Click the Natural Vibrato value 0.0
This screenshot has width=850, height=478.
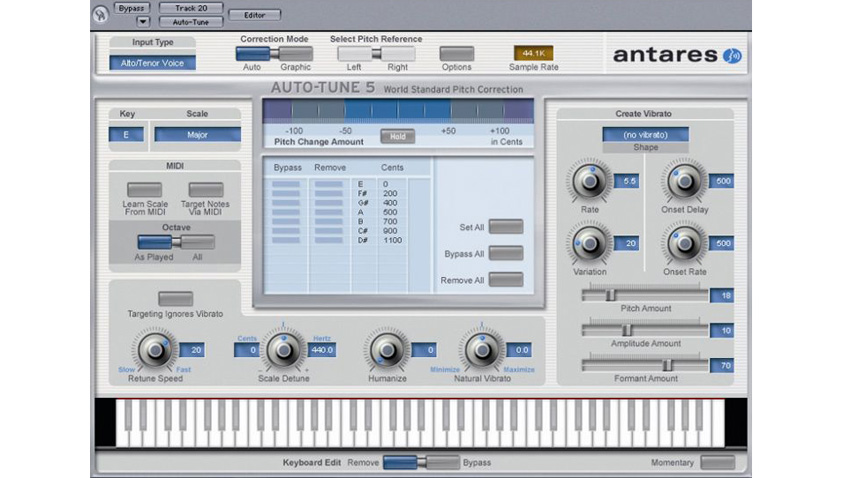pos(519,350)
